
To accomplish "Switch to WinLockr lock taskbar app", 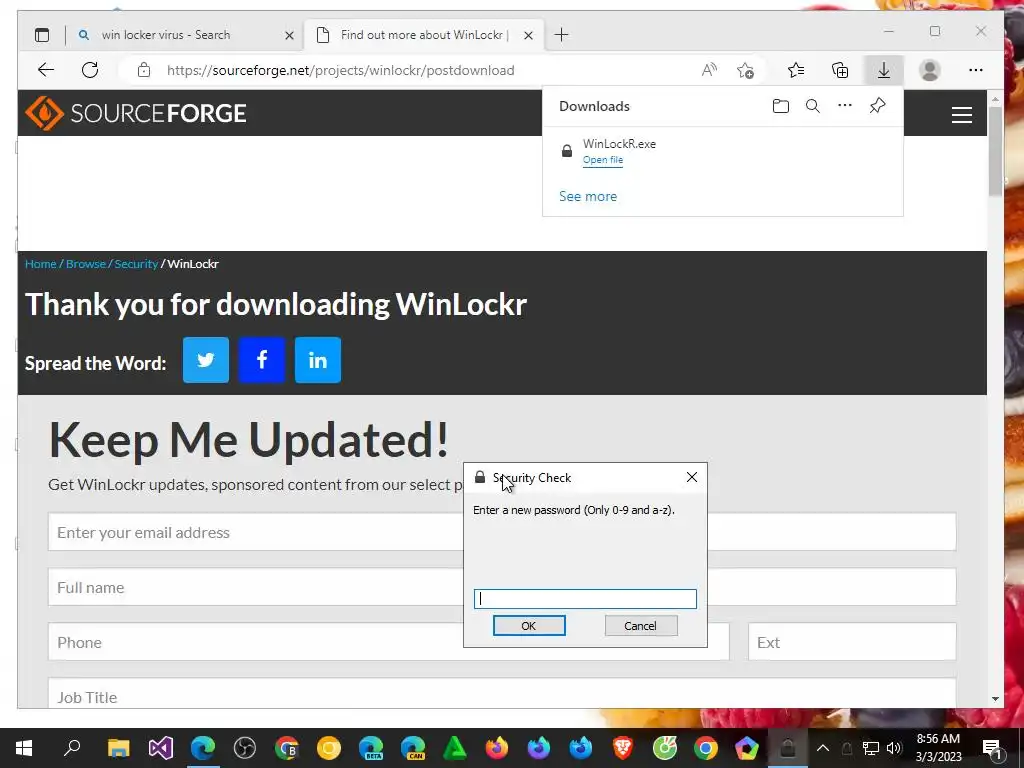I will tap(788, 748).
